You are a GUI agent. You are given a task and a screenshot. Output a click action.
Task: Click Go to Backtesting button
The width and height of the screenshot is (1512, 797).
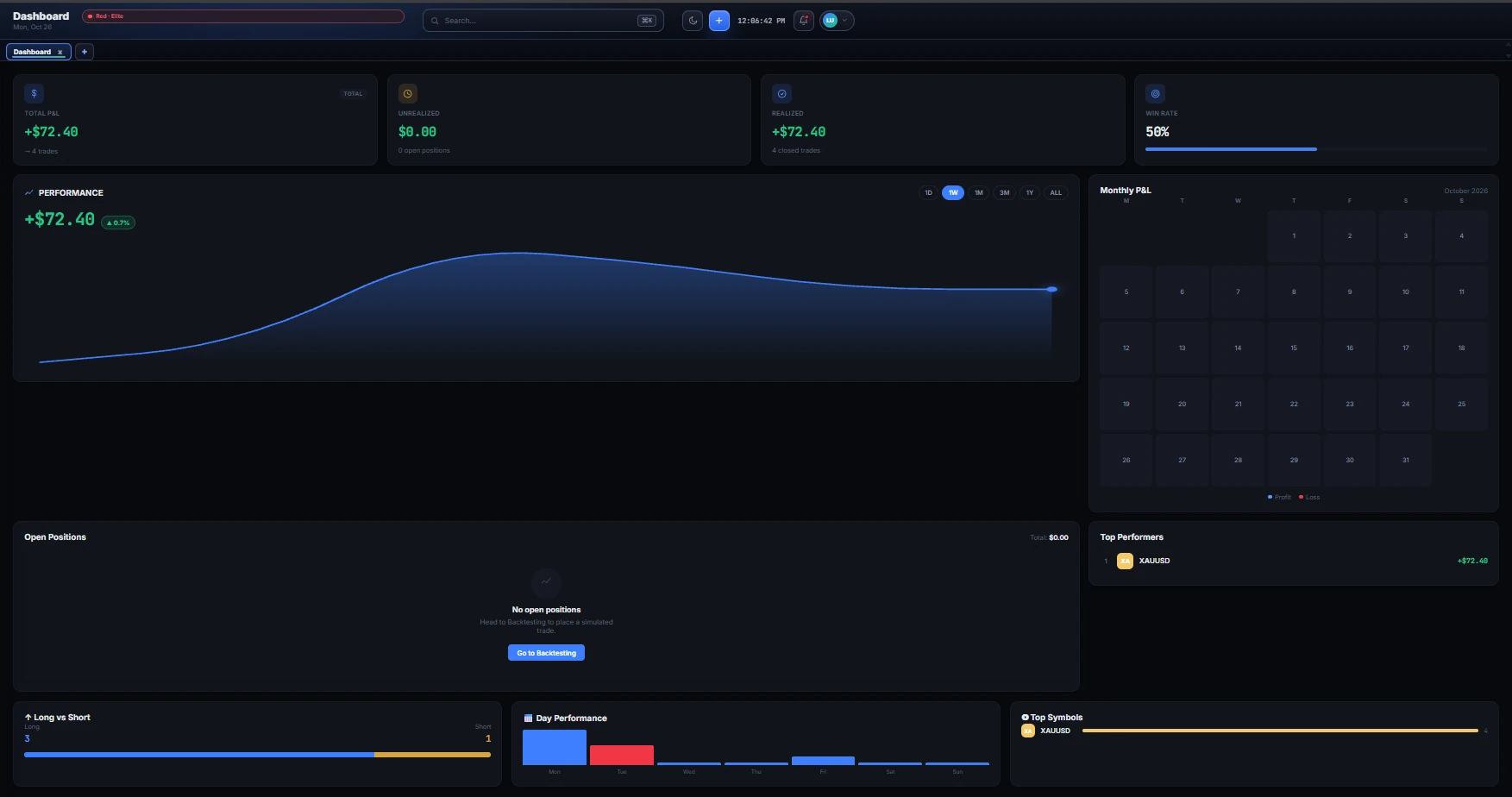tap(546, 653)
